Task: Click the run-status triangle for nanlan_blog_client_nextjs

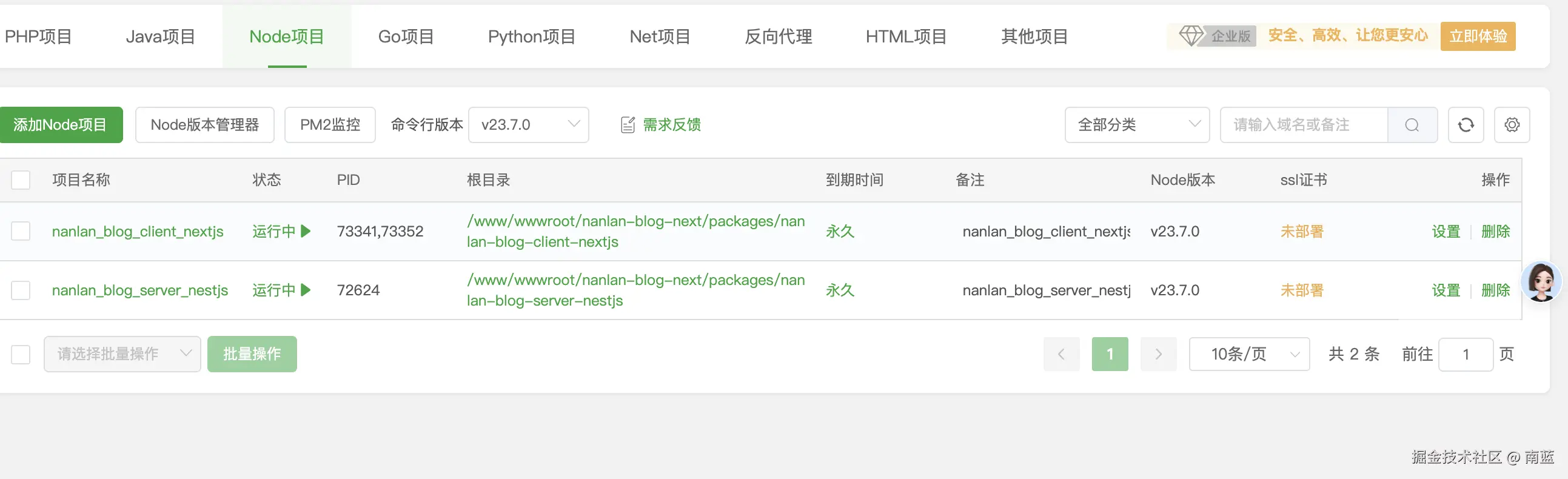Action: click(306, 231)
